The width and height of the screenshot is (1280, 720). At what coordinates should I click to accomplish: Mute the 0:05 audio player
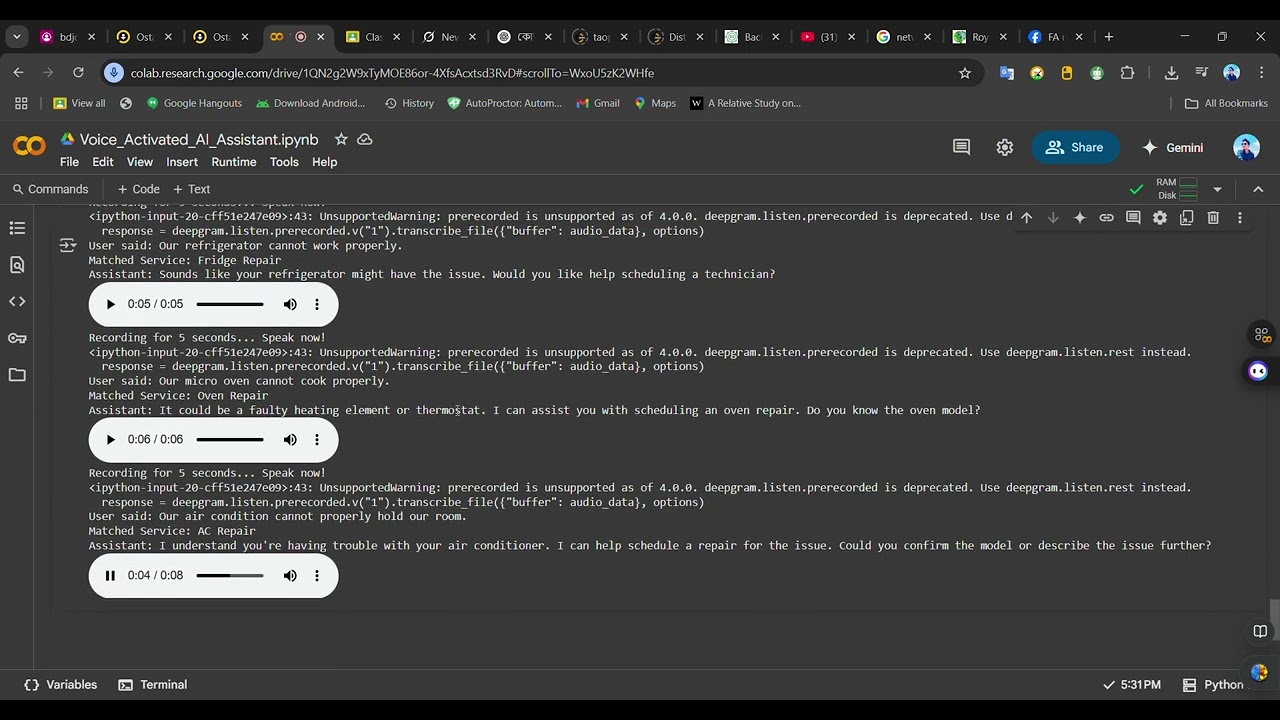point(290,304)
